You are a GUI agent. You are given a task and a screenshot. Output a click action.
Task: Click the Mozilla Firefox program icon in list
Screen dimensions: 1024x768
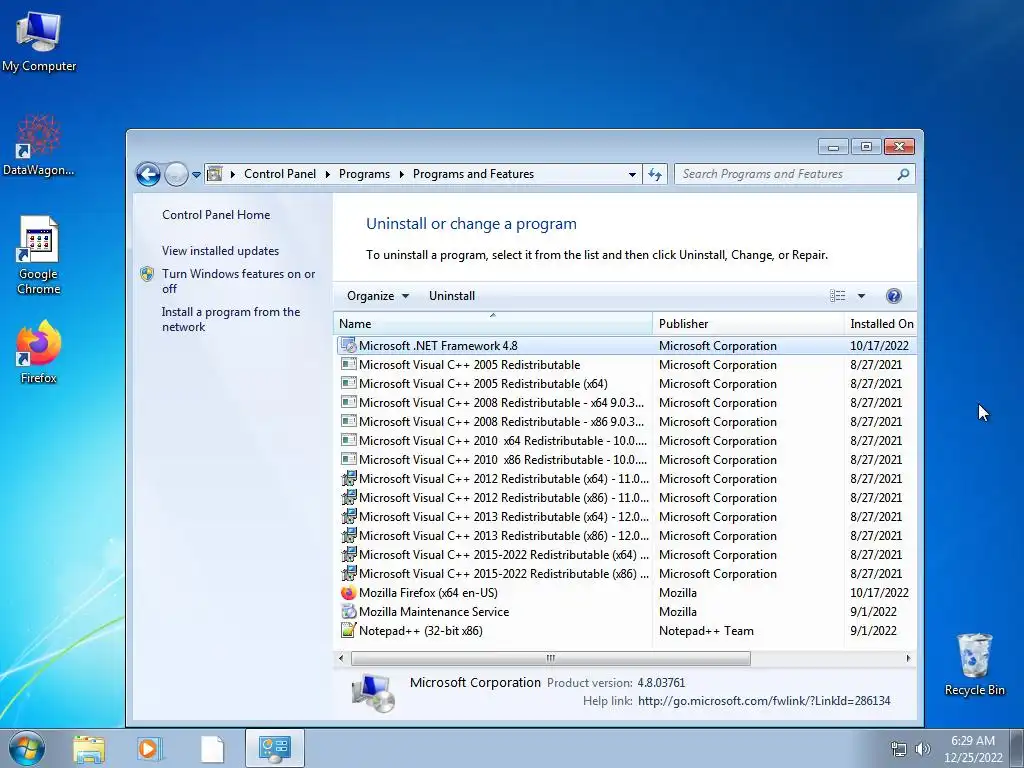(349, 592)
